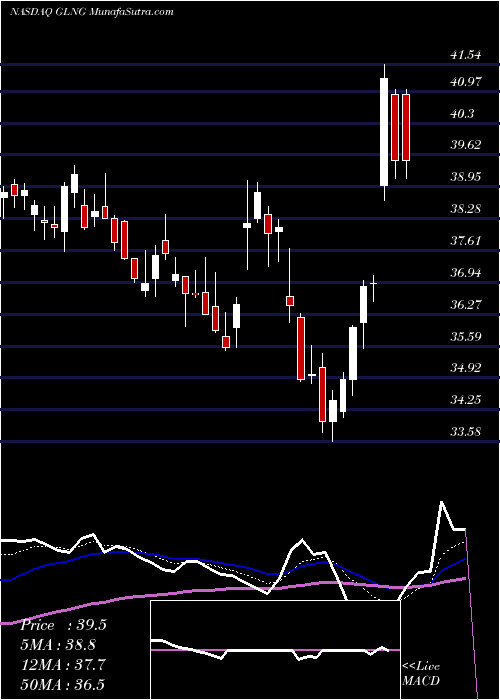Select the 39.62 price axis label
This screenshot has height=700, width=500.
click(466, 145)
